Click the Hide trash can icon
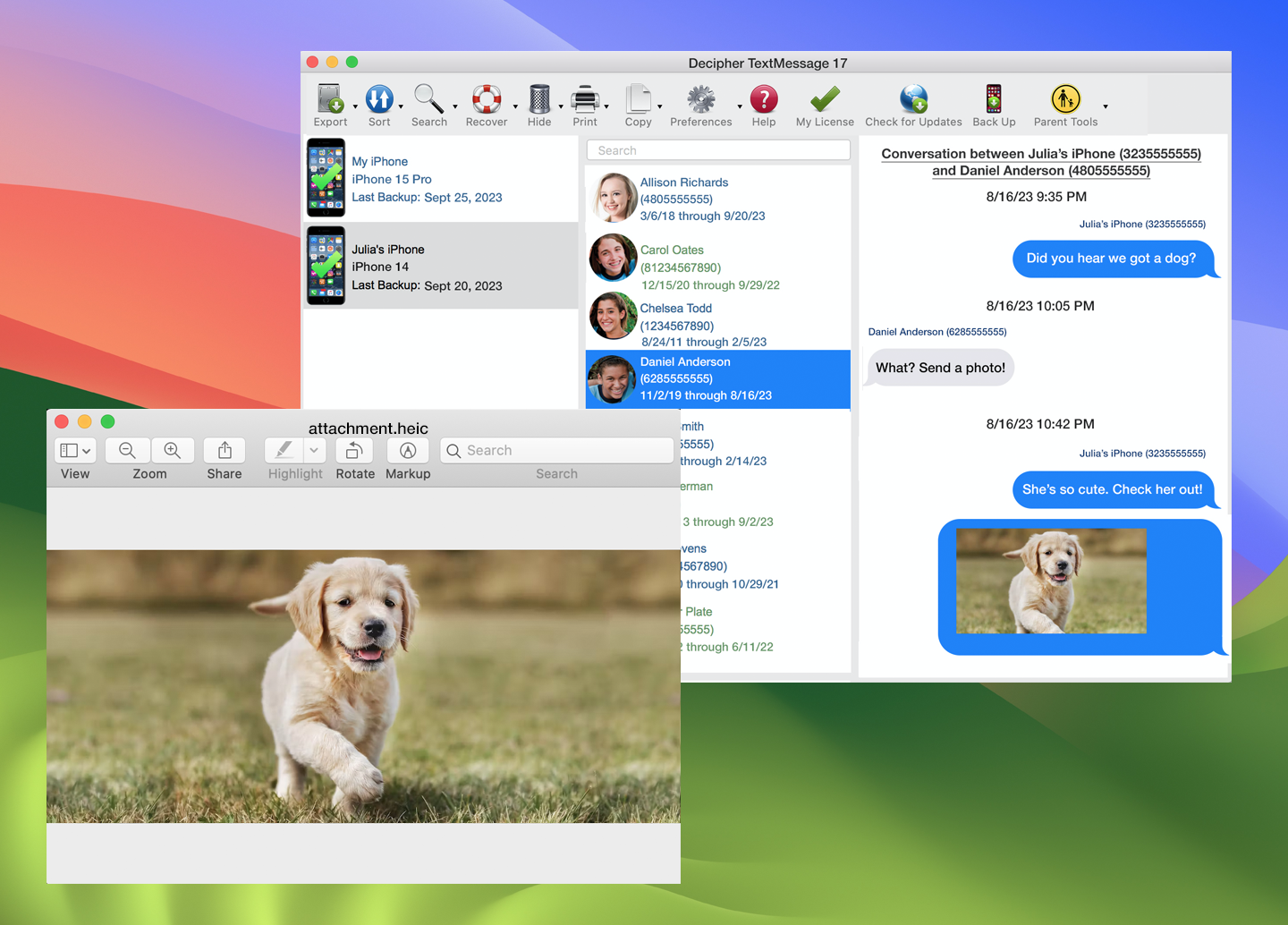 tap(539, 98)
